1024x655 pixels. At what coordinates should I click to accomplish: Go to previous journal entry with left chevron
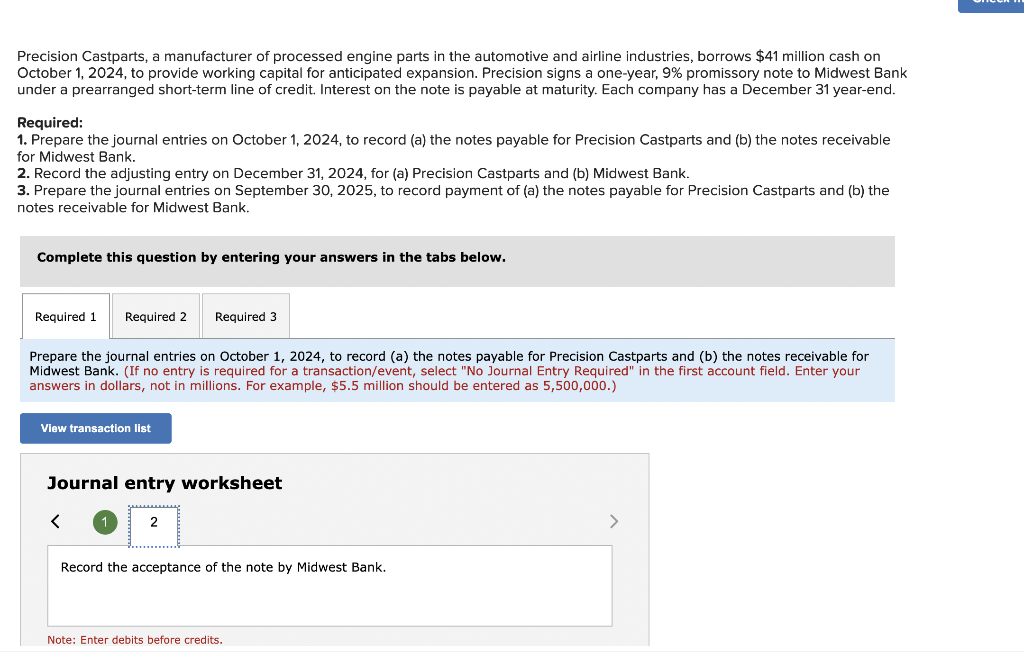[x=56, y=521]
